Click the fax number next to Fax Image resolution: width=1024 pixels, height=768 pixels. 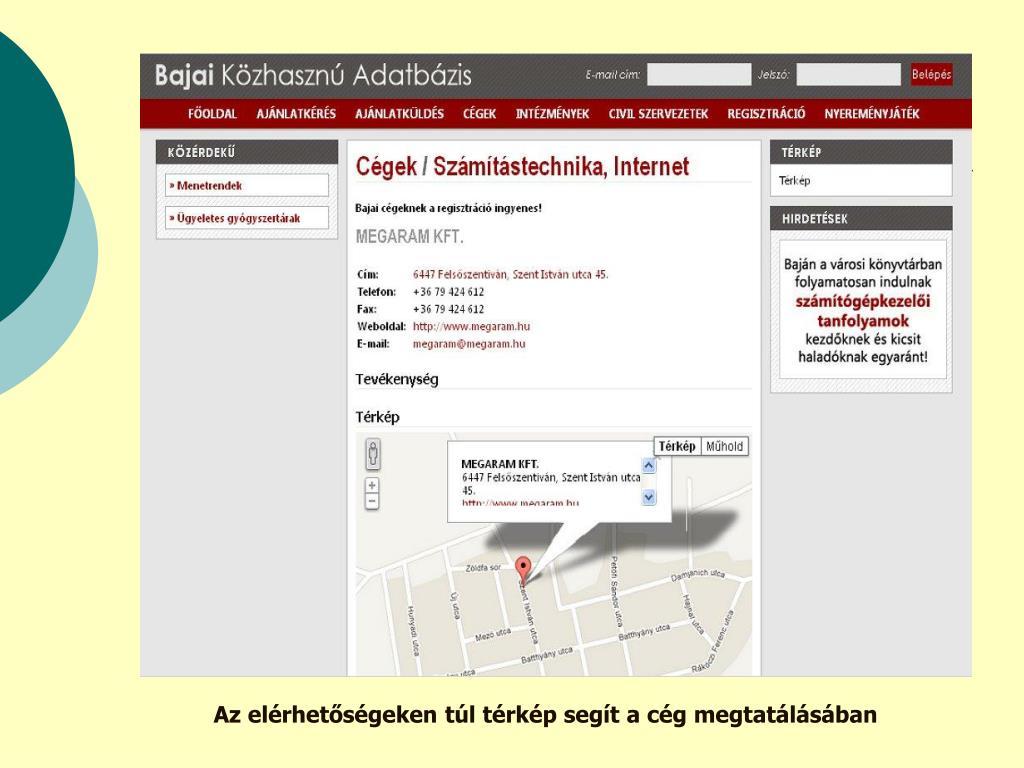[x=448, y=310]
